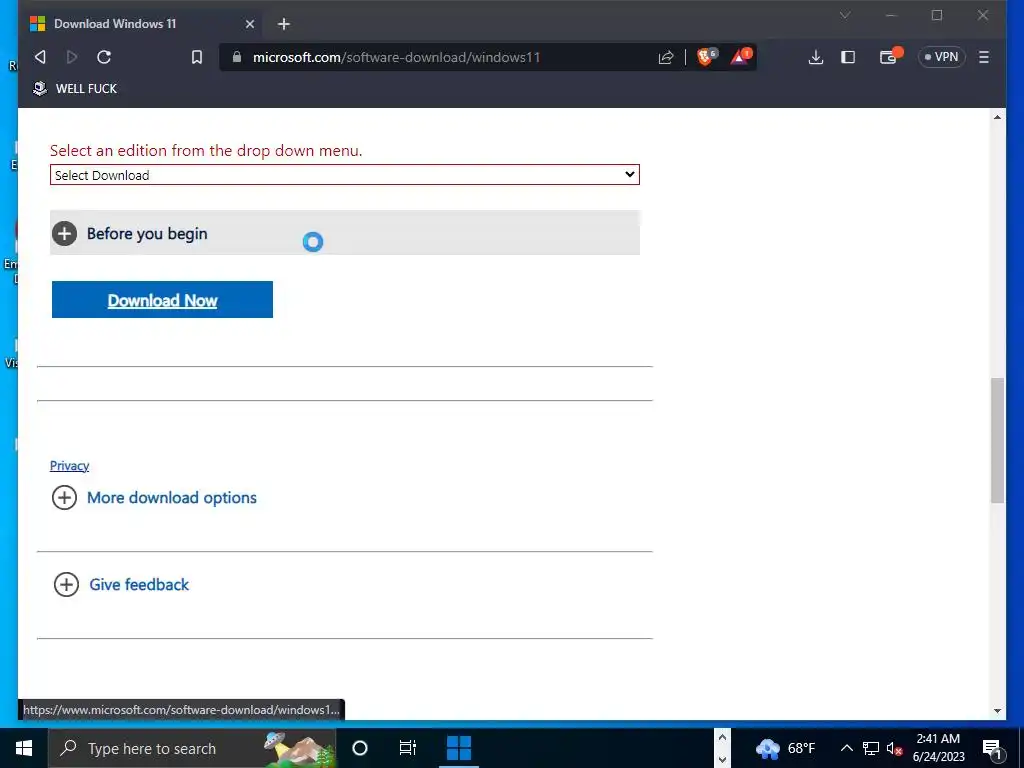Show hidden system tray icons

(x=846, y=748)
